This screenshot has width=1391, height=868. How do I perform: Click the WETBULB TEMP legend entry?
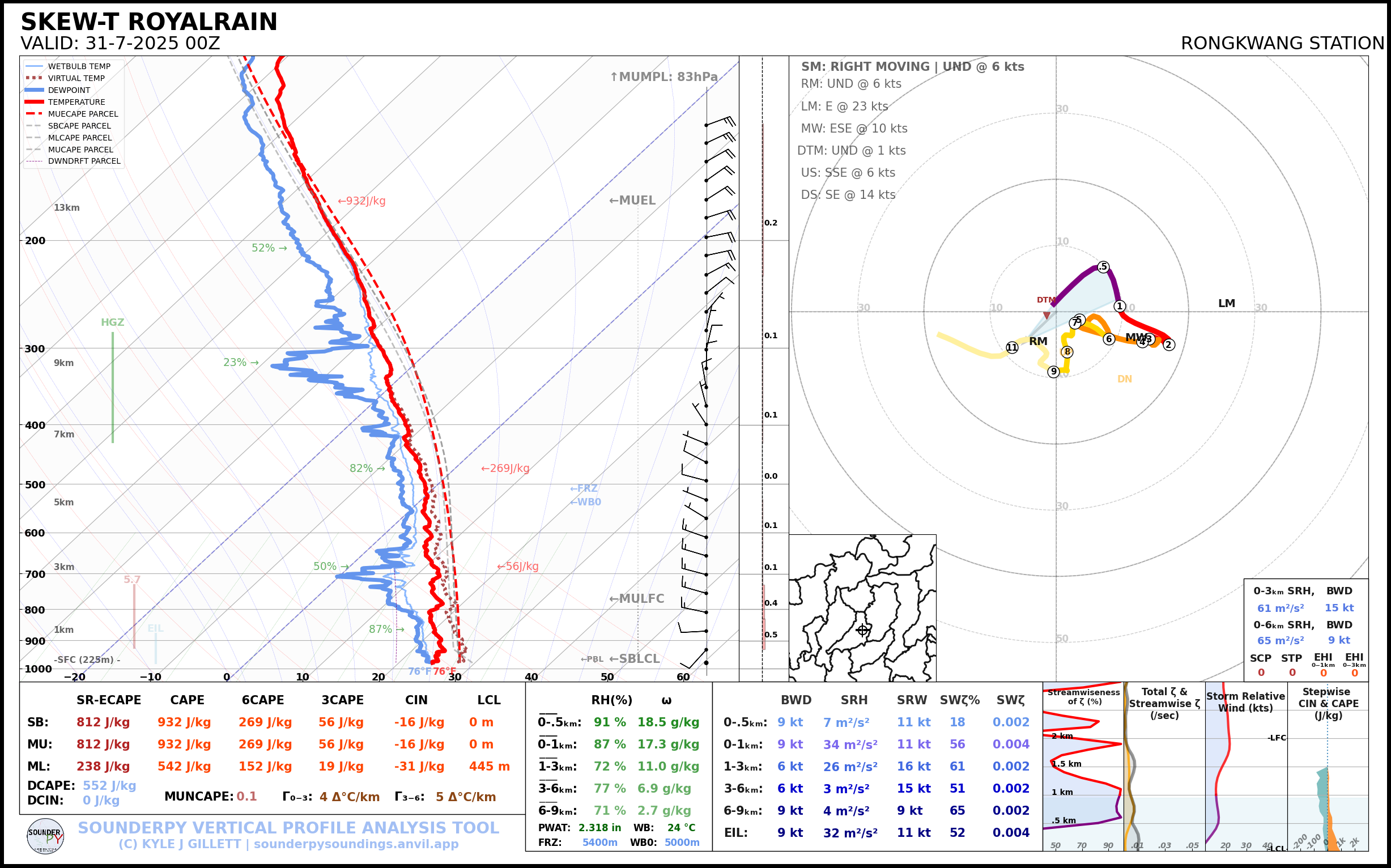pyautogui.click(x=79, y=67)
